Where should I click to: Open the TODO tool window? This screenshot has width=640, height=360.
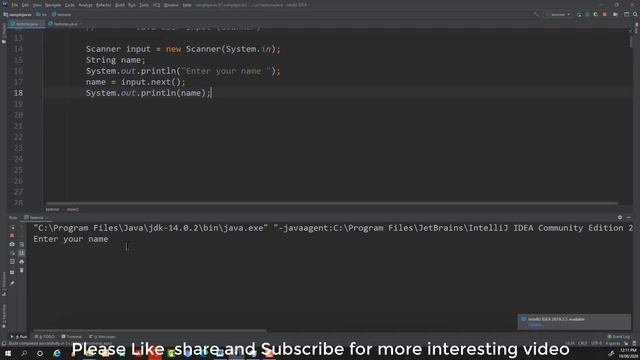44,337
